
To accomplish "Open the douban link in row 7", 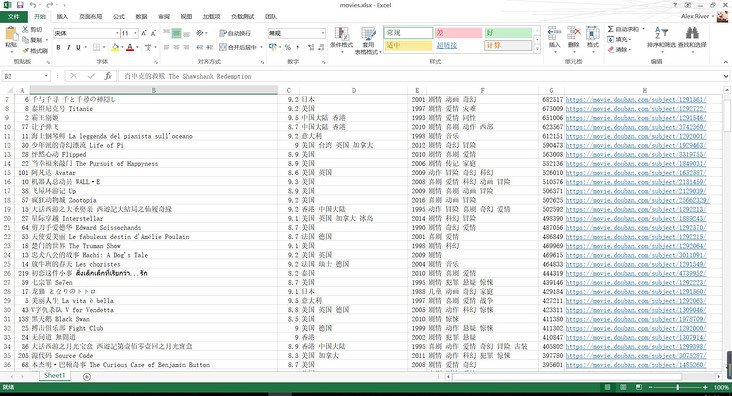I will [636, 99].
